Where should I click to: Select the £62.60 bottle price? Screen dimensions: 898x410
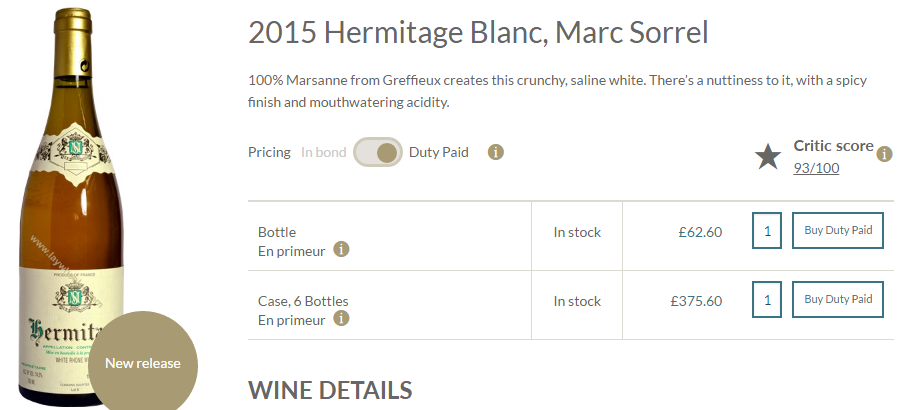[700, 232]
